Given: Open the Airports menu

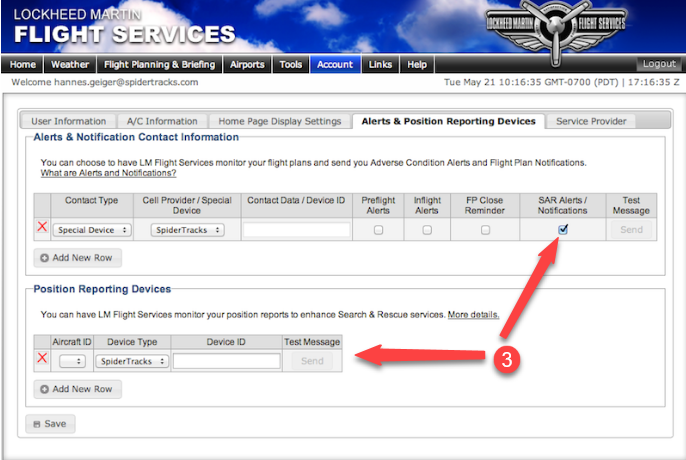Looking at the screenshot, I should pyautogui.click(x=247, y=64).
